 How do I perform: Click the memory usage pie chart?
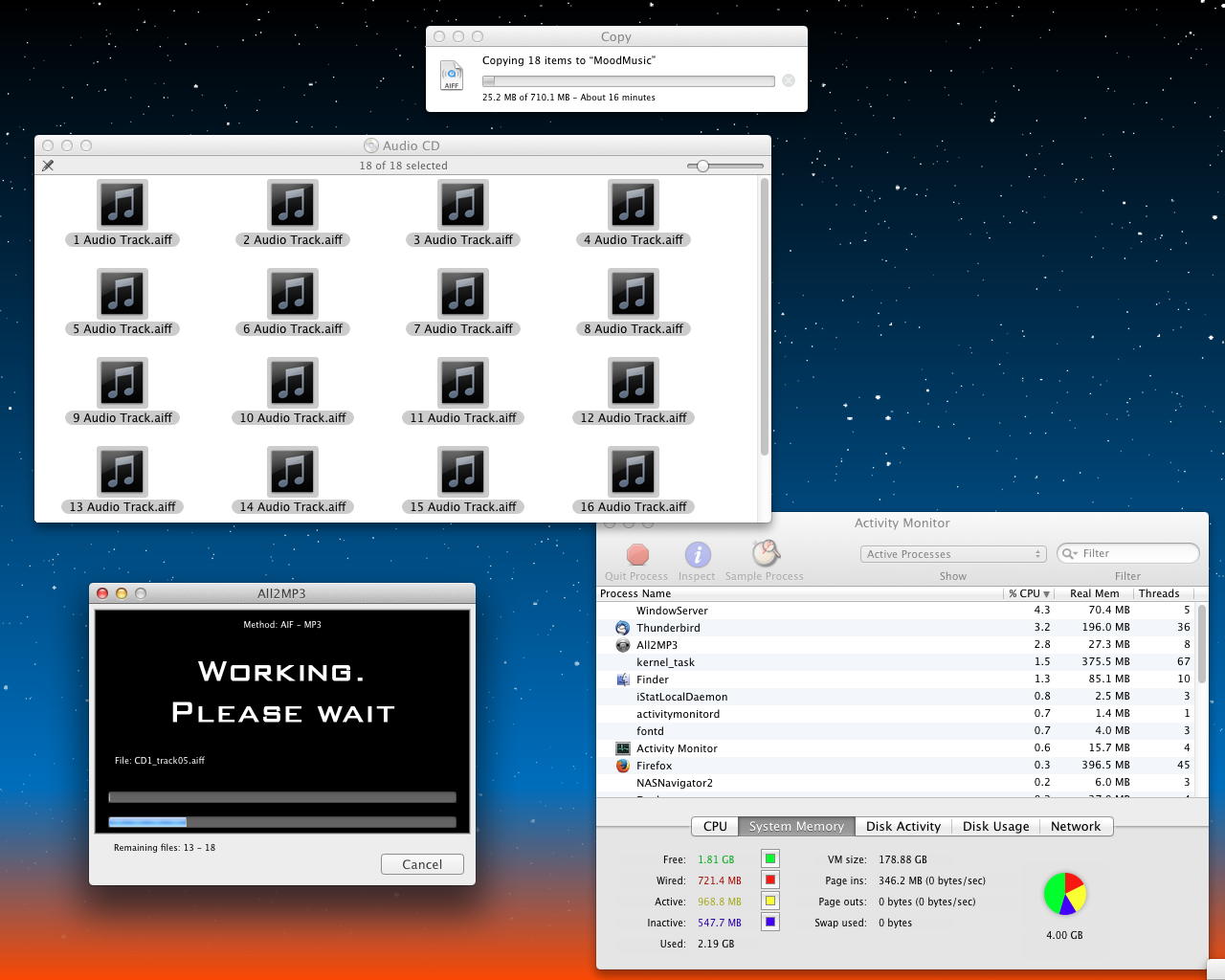(x=1064, y=894)
